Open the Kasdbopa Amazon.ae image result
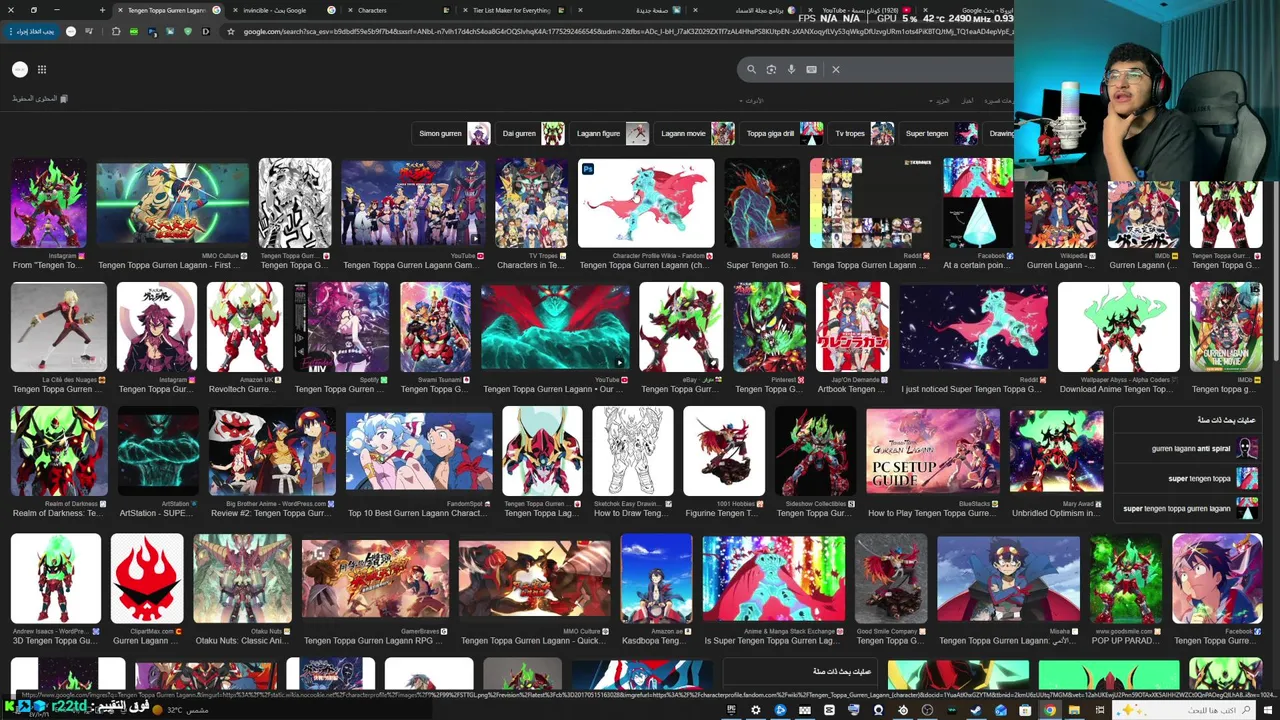 [x=656, y=578]
